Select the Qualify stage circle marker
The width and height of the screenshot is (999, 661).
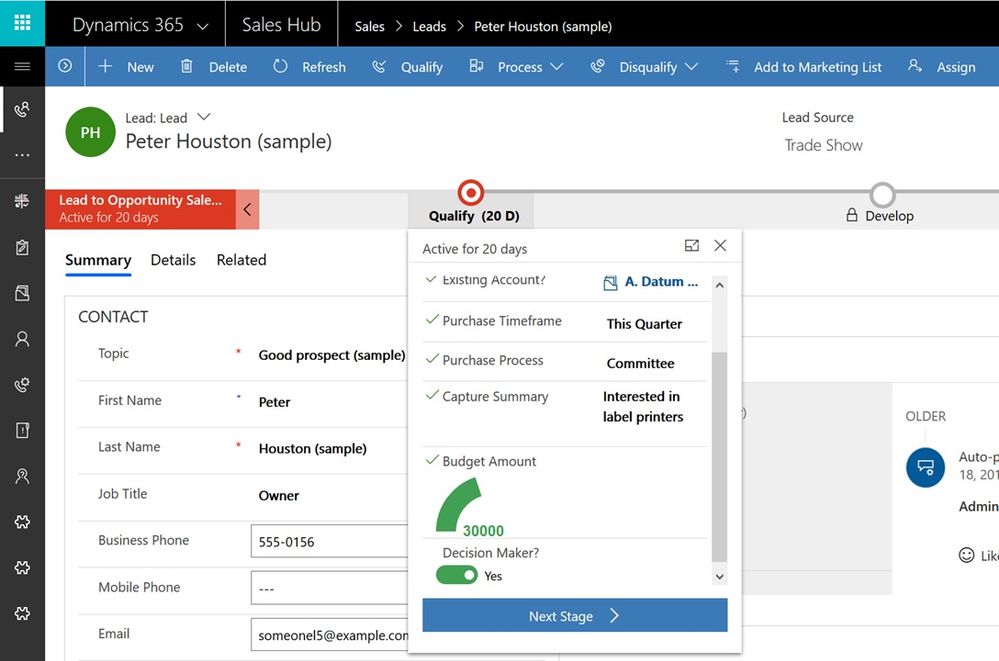tap(471, 194)
